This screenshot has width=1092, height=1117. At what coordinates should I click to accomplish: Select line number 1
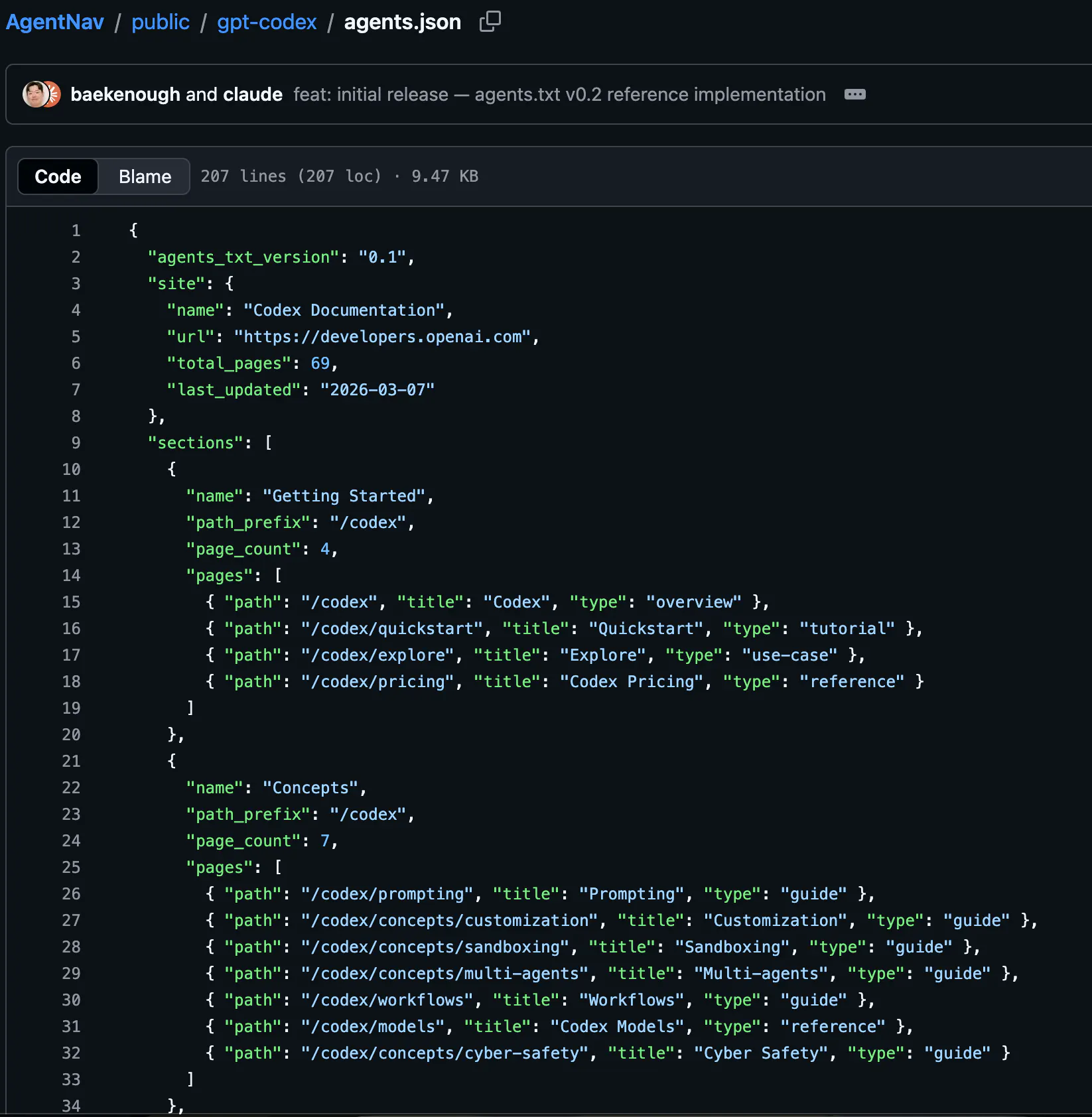(x=76, y=230)
